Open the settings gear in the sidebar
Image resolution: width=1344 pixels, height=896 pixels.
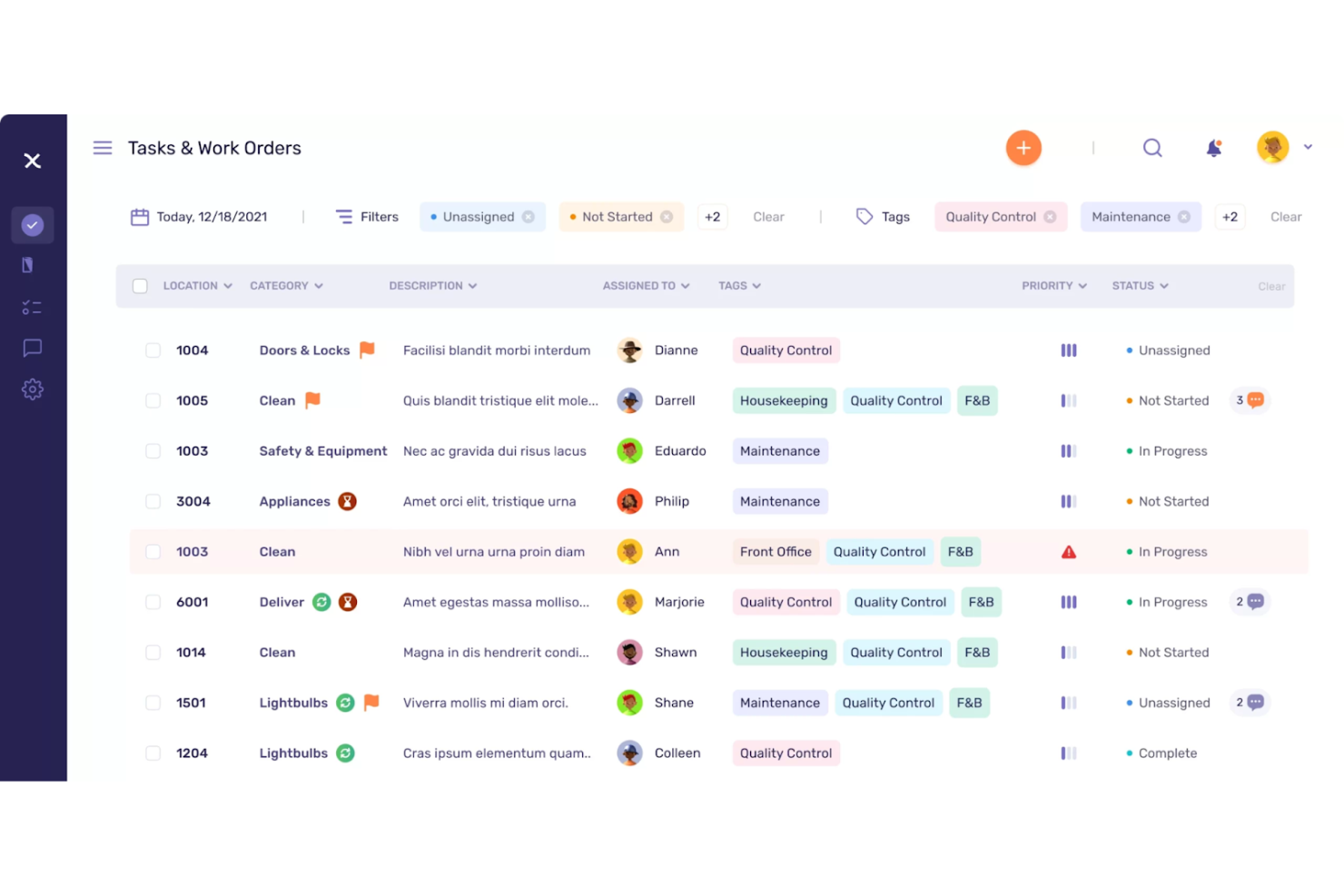tap(32, 389)
